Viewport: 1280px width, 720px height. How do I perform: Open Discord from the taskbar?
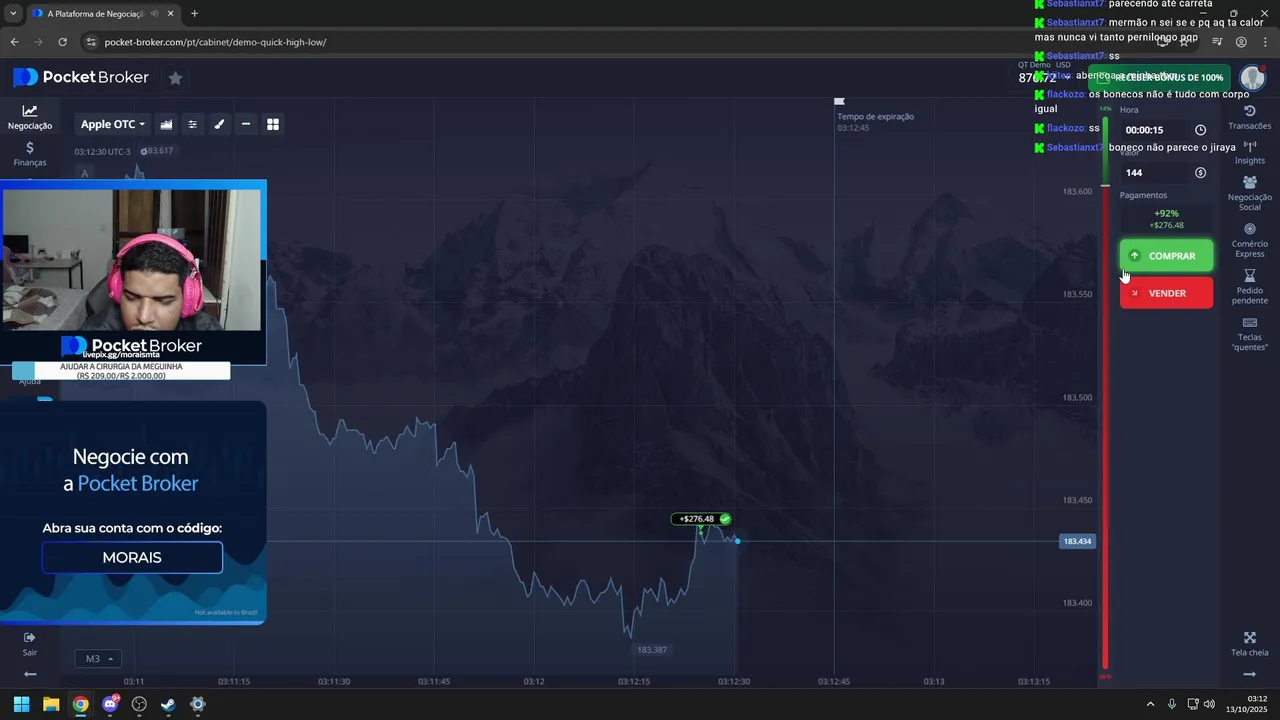tap(110, 704)
